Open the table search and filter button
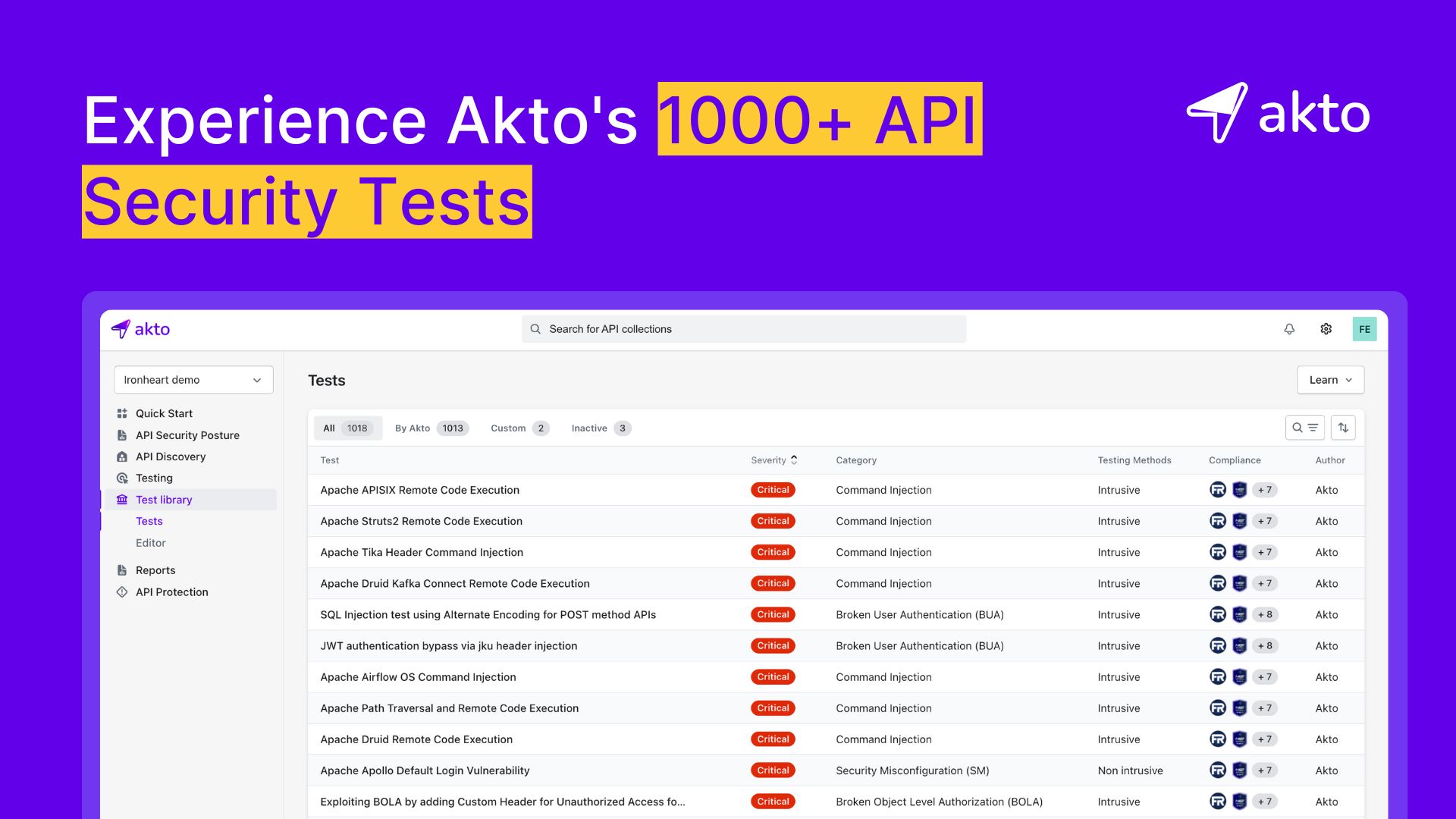The image size is (1456, 819). point(1305,428)
